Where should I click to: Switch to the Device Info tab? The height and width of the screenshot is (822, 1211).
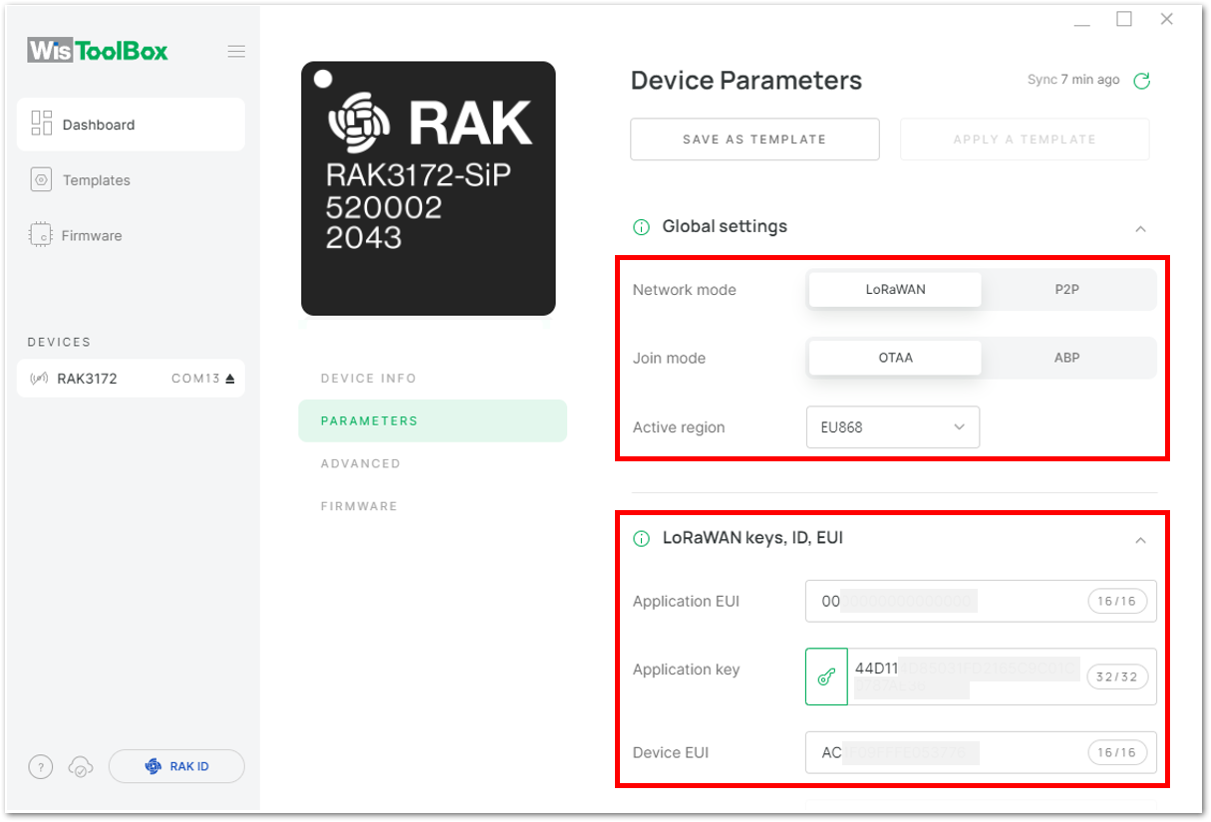pyautogui.click(x=368, y=379)
